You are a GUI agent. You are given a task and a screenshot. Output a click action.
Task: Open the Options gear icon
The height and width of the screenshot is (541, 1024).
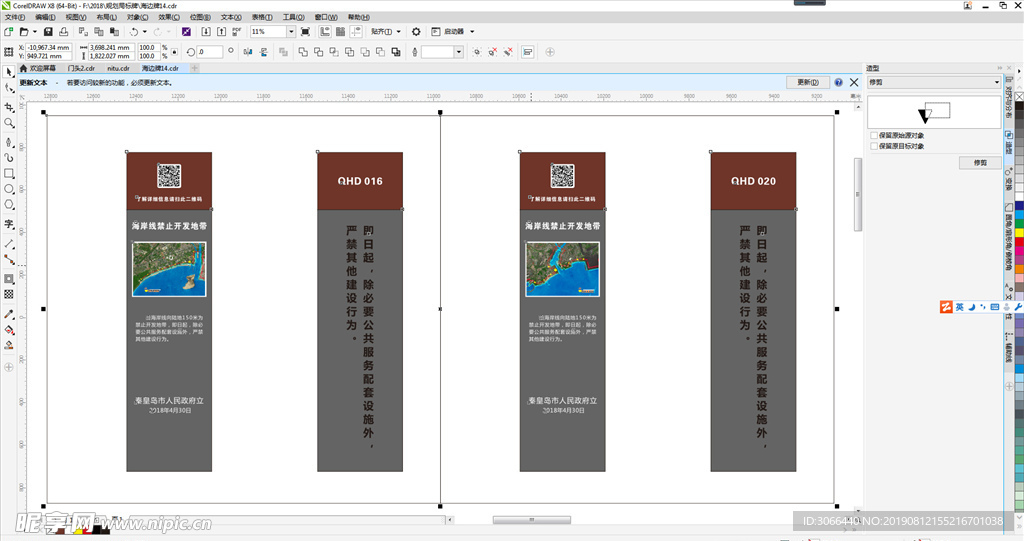pyautogui.click(x=417, y=32)
